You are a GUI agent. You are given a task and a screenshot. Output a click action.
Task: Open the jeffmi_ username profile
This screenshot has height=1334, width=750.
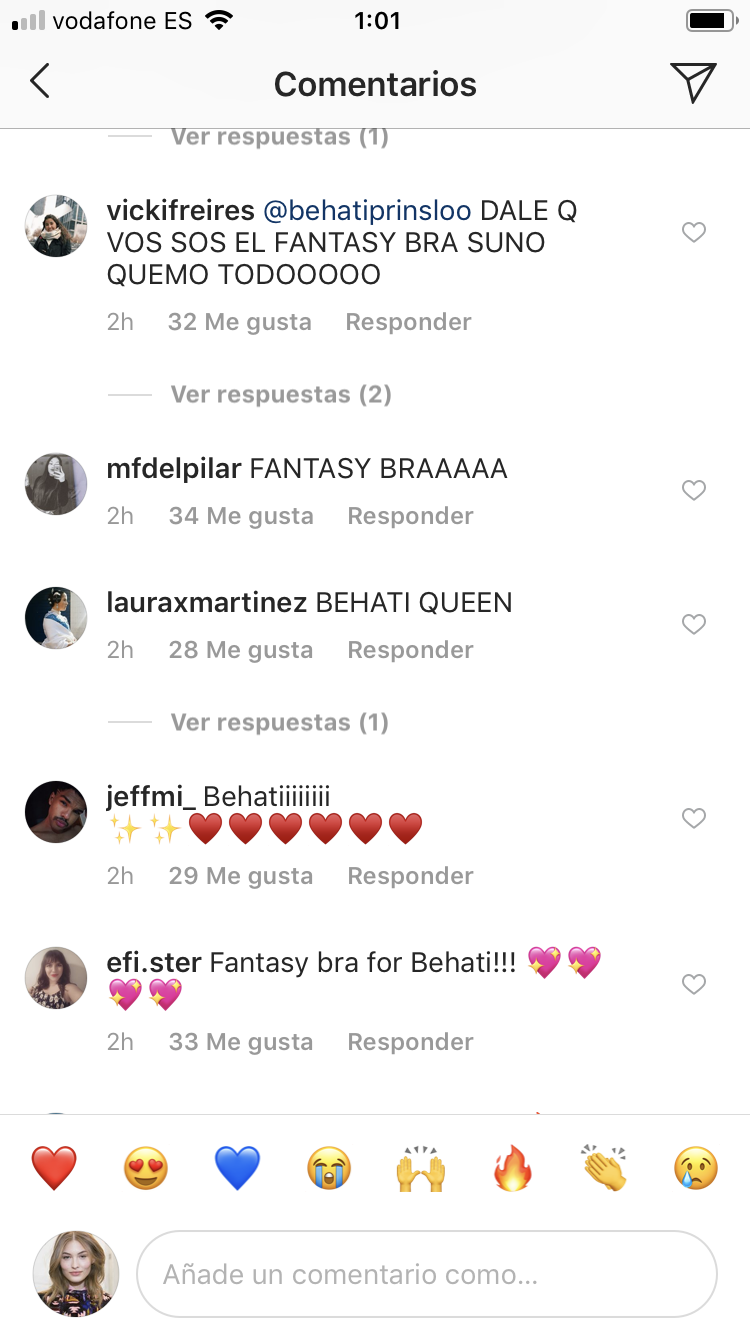coord(150,797)
